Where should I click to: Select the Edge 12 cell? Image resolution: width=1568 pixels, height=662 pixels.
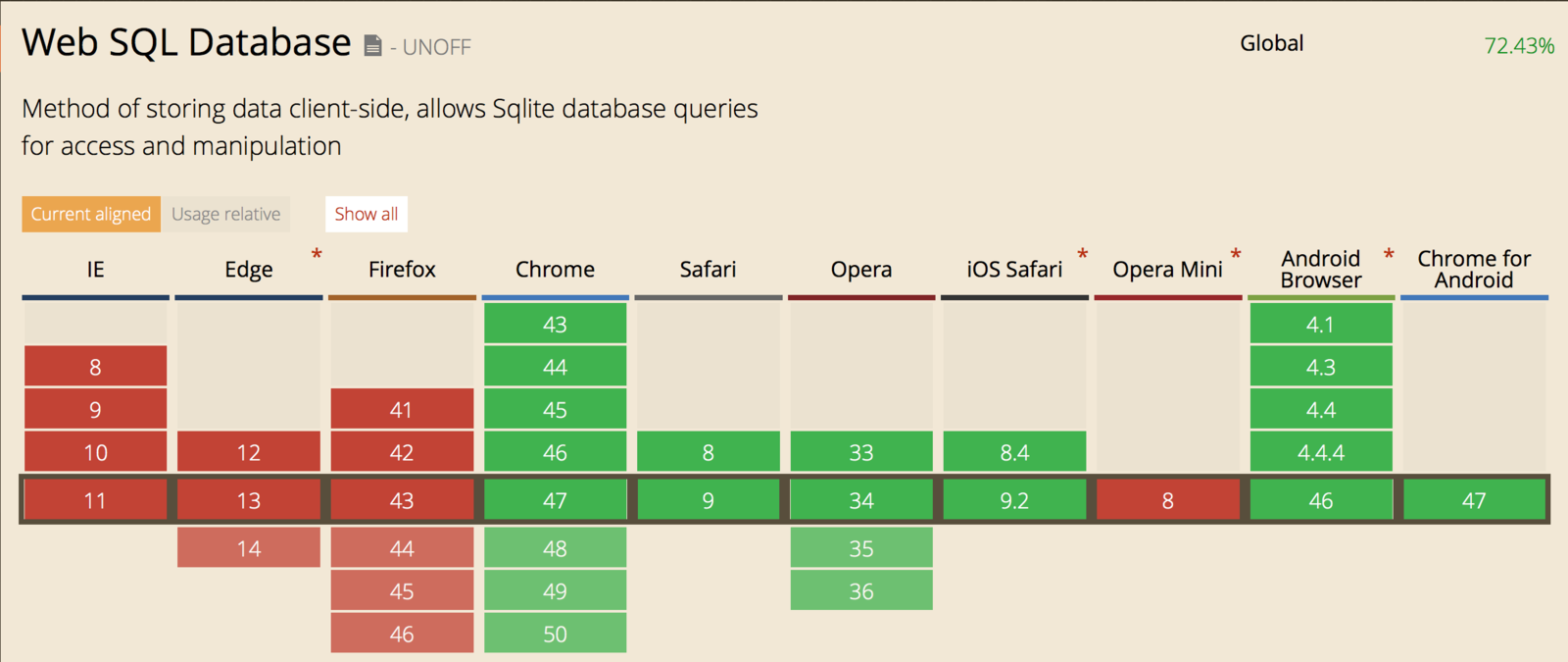click(x=249, y=452)
